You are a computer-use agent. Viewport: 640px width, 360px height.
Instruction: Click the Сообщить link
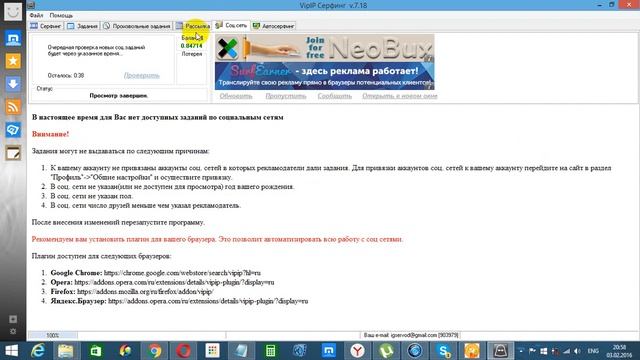pyautogui.click(x=334, y=96)
